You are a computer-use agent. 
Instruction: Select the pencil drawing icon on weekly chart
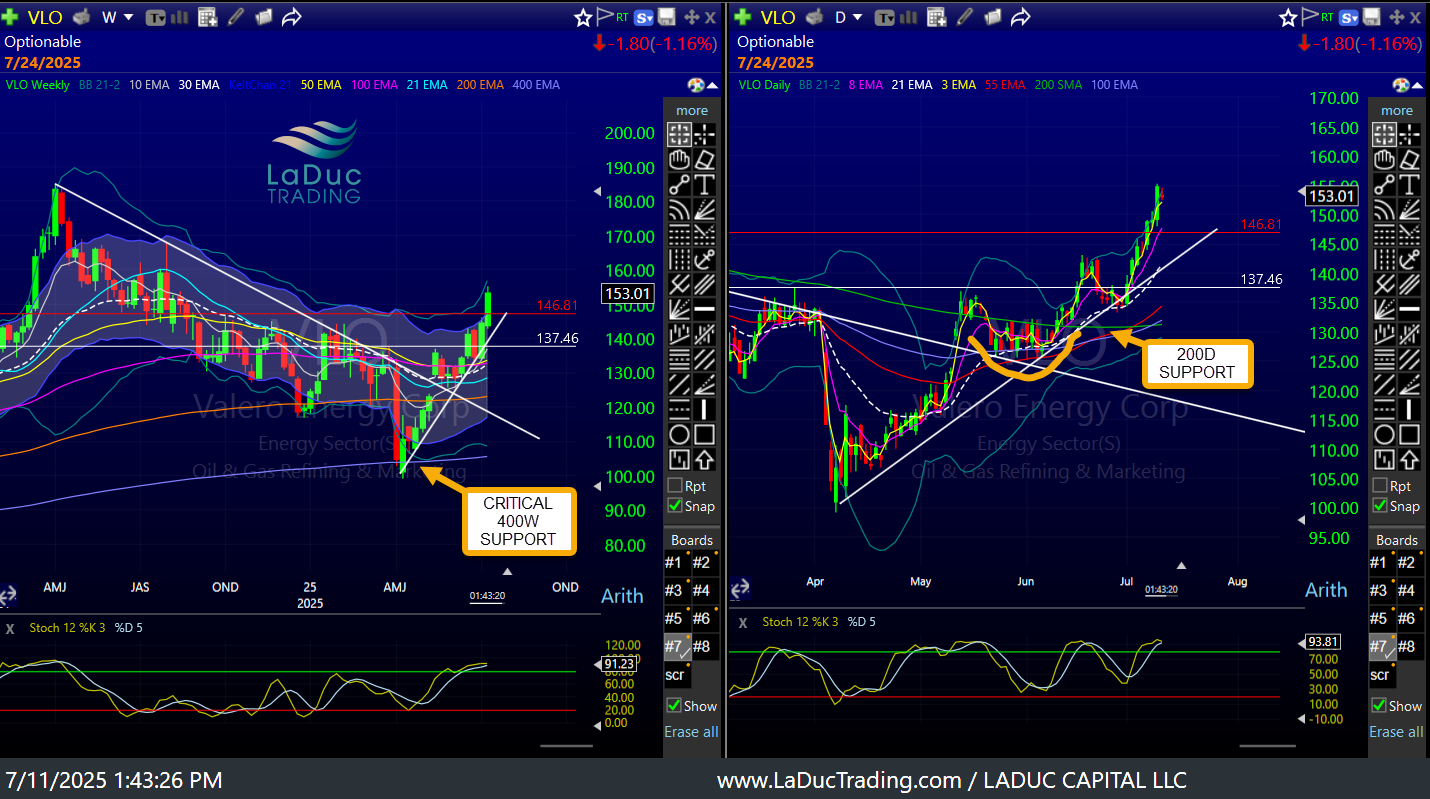pyautogui.click(x=236, y=17)
